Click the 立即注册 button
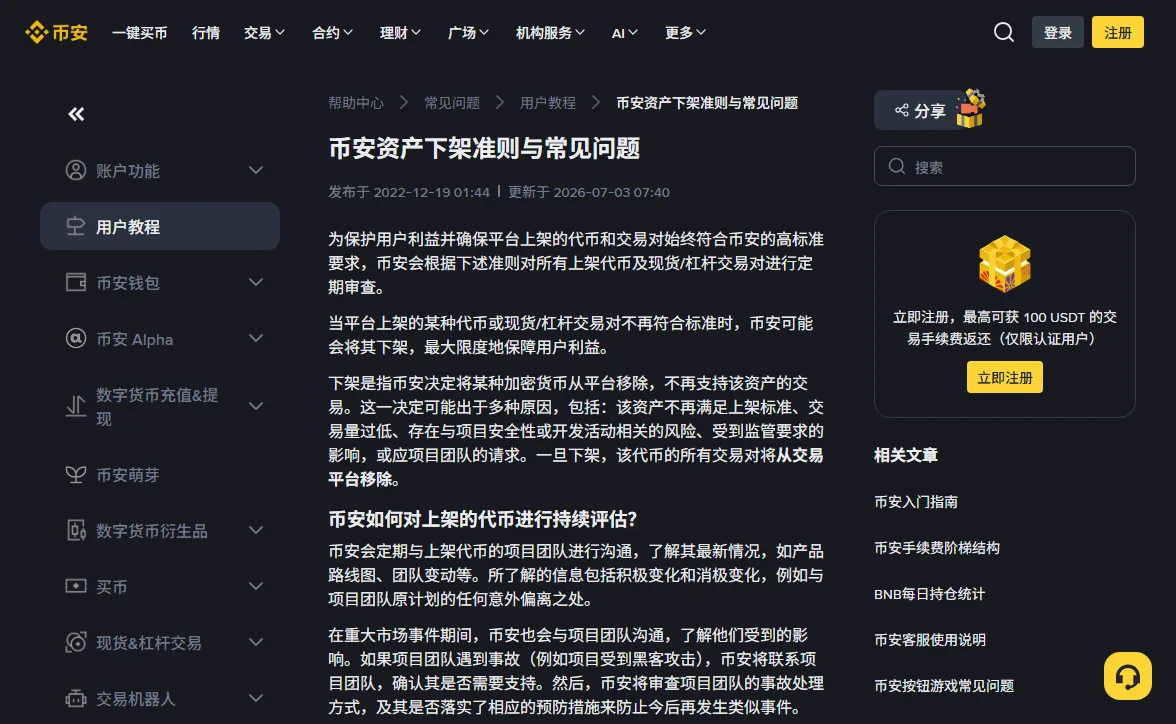The width and height of the screenshot is (1176, 724). 1005,377
